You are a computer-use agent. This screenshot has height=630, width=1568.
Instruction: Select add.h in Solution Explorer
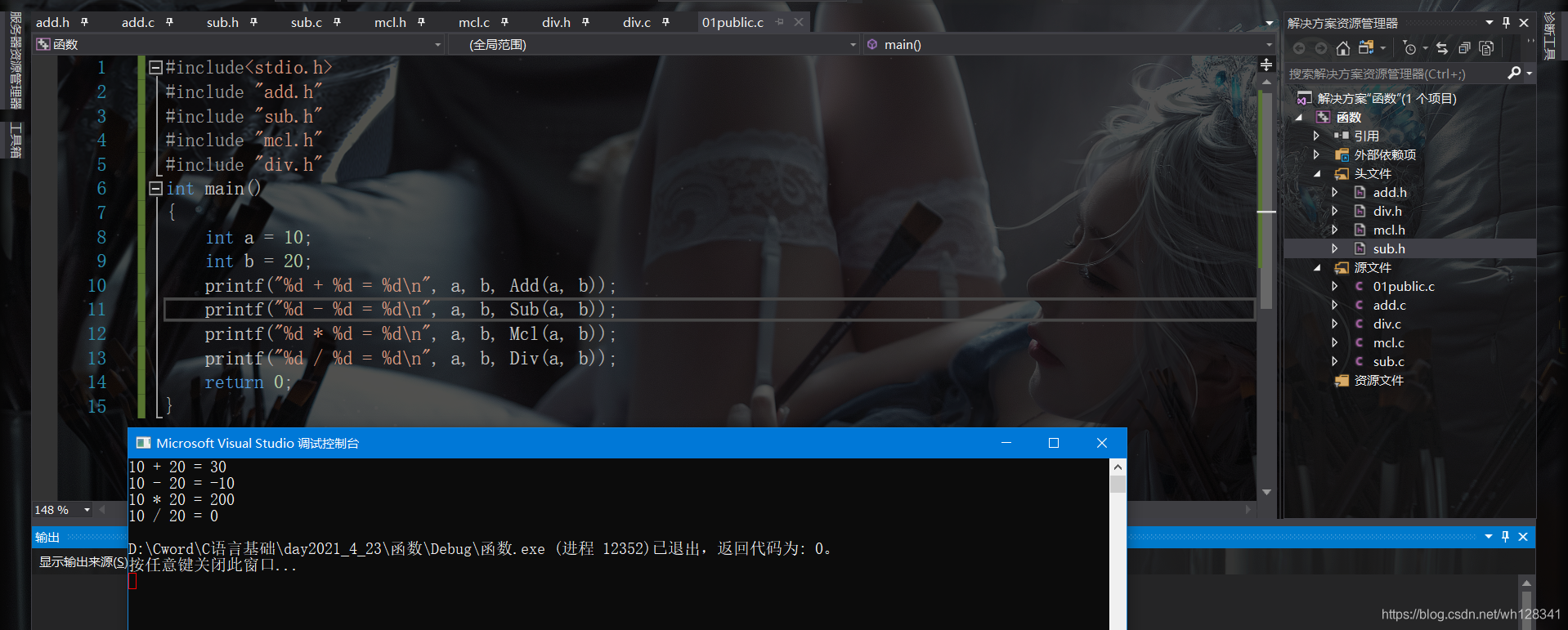point(1390,192)
